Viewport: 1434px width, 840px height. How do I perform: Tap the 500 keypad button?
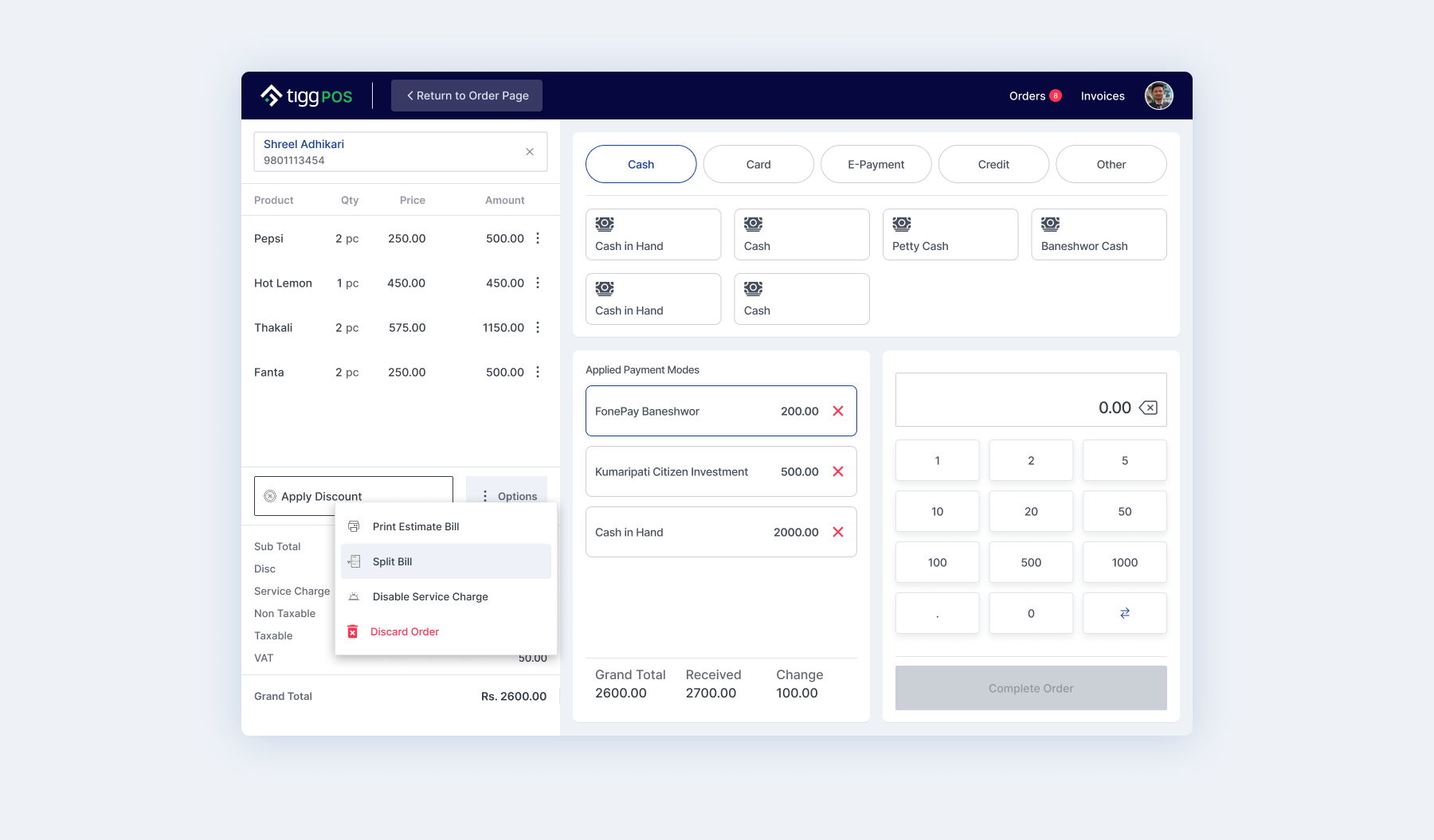coord(1031,562)
